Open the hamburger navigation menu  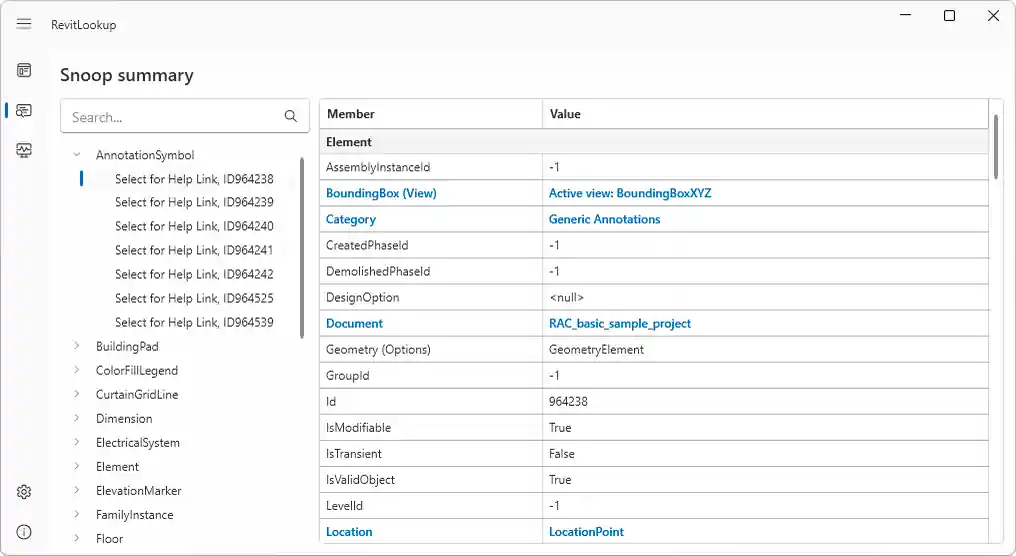pos(24,24)
